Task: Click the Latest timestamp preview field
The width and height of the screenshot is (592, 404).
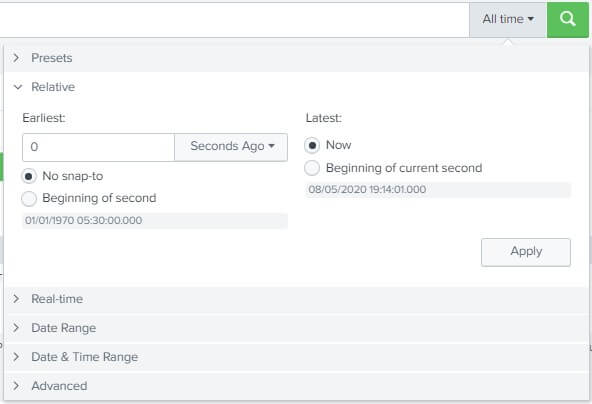Action: pyautogui.click(x=438, y=190)
